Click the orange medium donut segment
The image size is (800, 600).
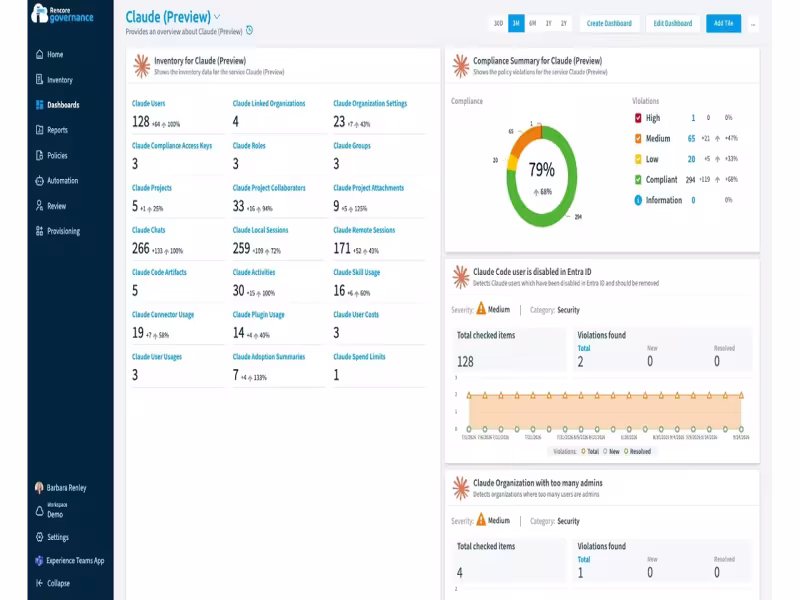click(523, 139)
